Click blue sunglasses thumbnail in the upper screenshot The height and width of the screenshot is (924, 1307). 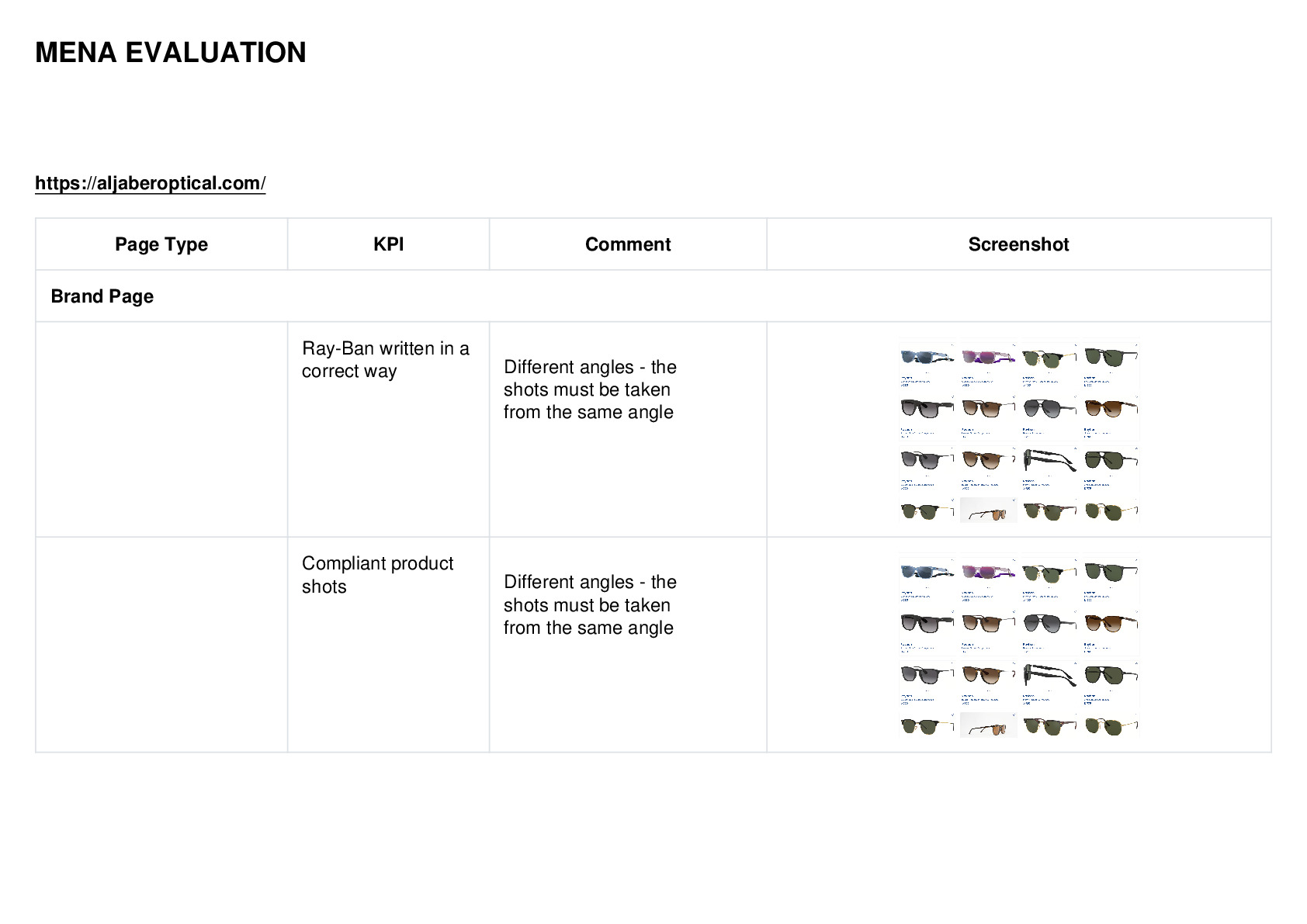point(927,357)
